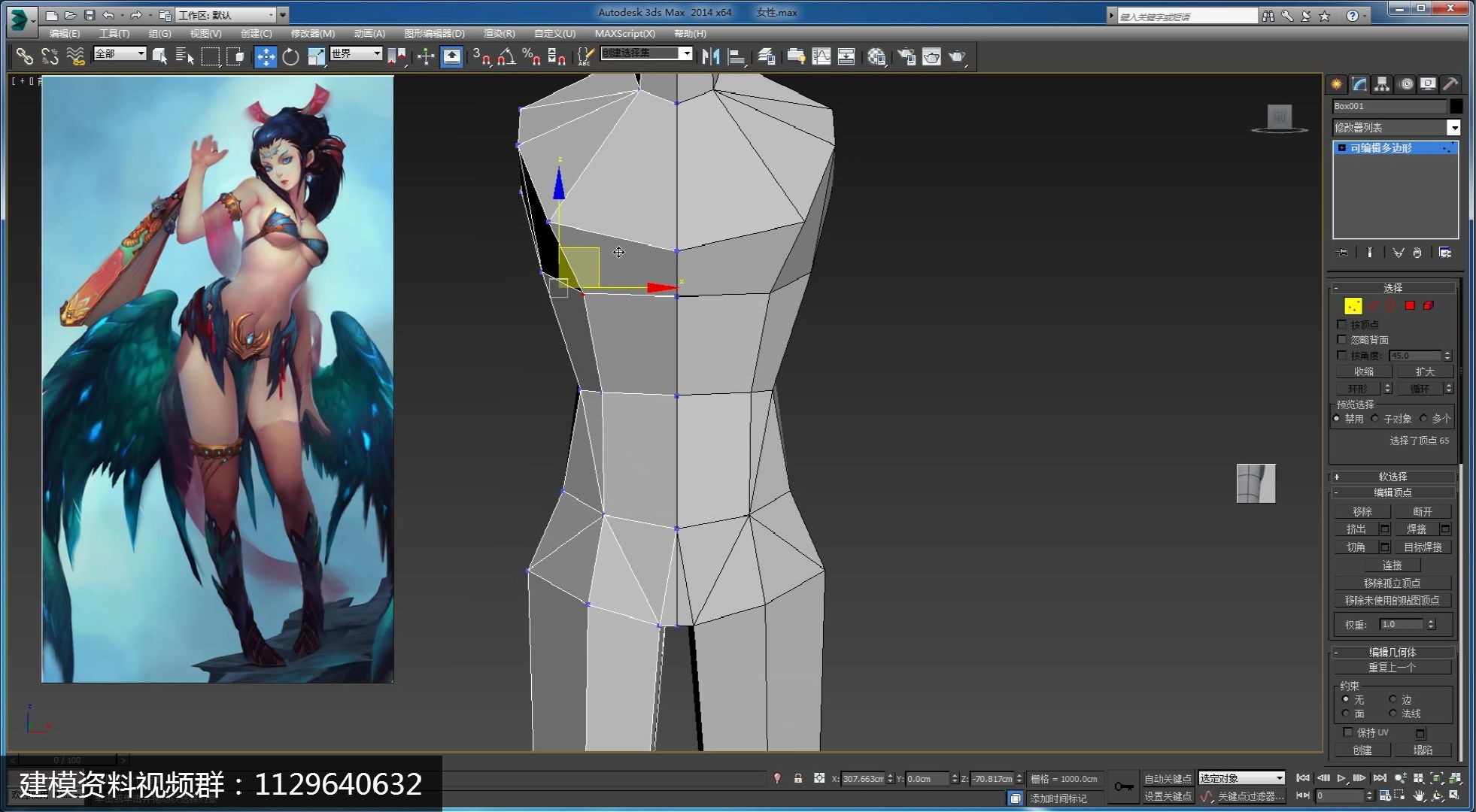Select Vertex sub-object level icon
Viewport: 1476px width, 812px height.
coord(1353,305)
